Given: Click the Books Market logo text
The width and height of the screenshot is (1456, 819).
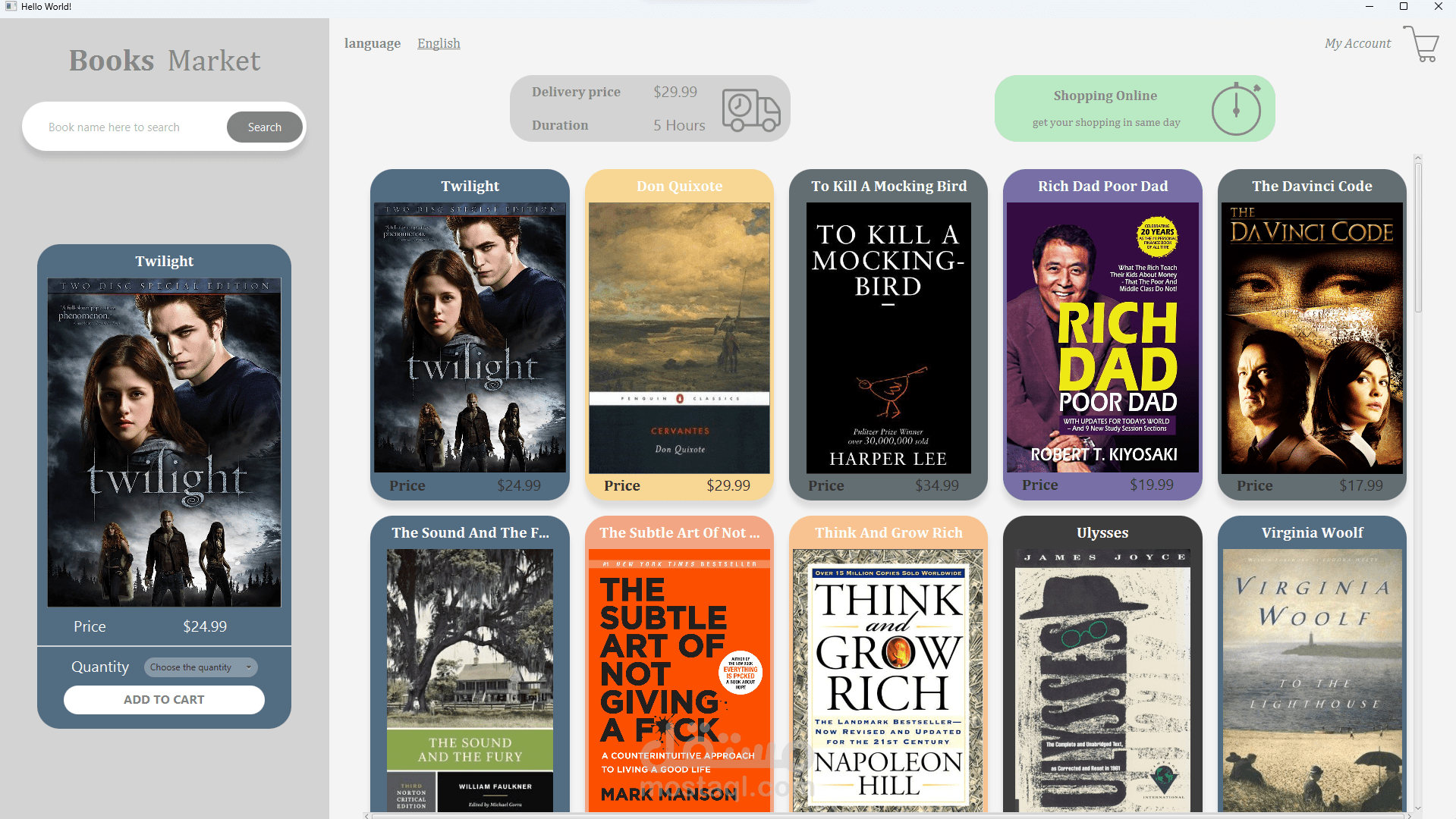Looking at the screenshot, I should (164, 60).
